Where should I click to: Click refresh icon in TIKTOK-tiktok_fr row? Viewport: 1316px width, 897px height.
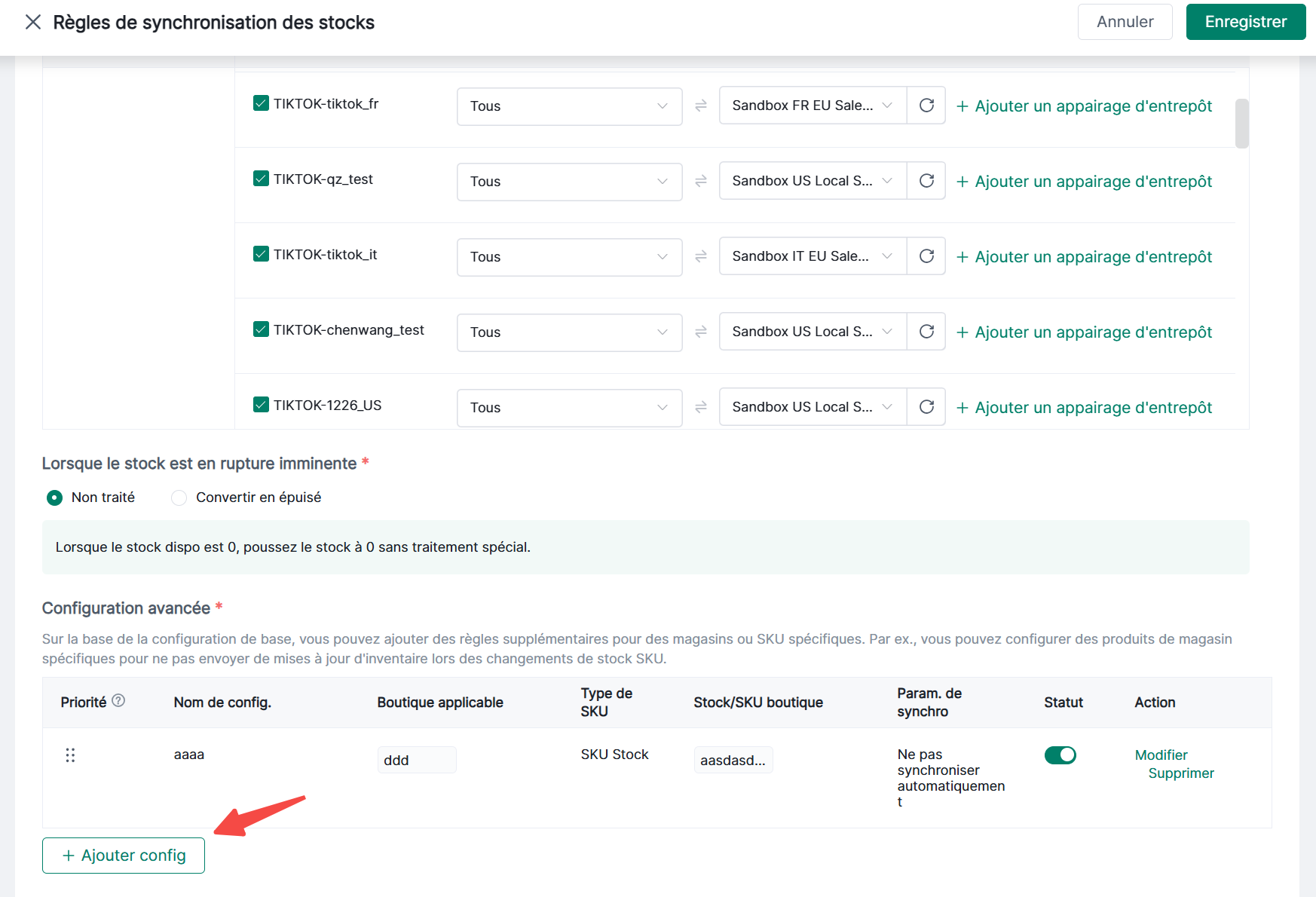point(926,106)
